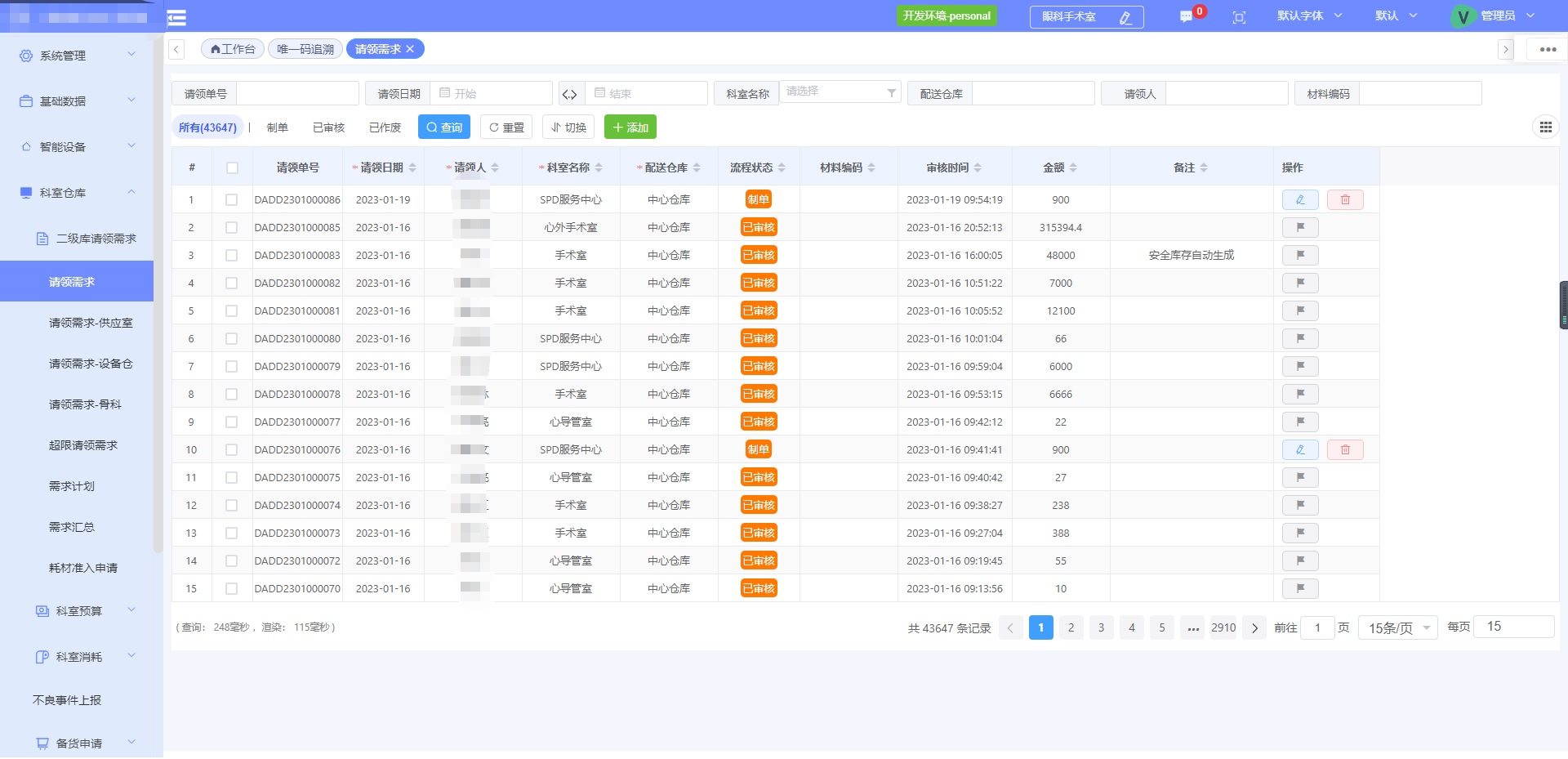Expand the 智能设备 menu
Viewport: 1568px width, 759px height.
point(77,147)
